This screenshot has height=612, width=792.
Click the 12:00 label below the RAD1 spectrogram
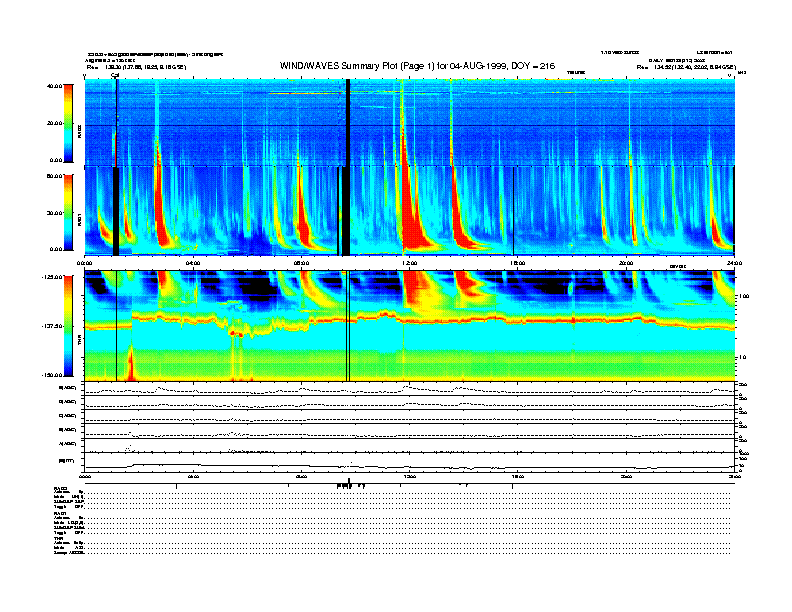[410, 263]
